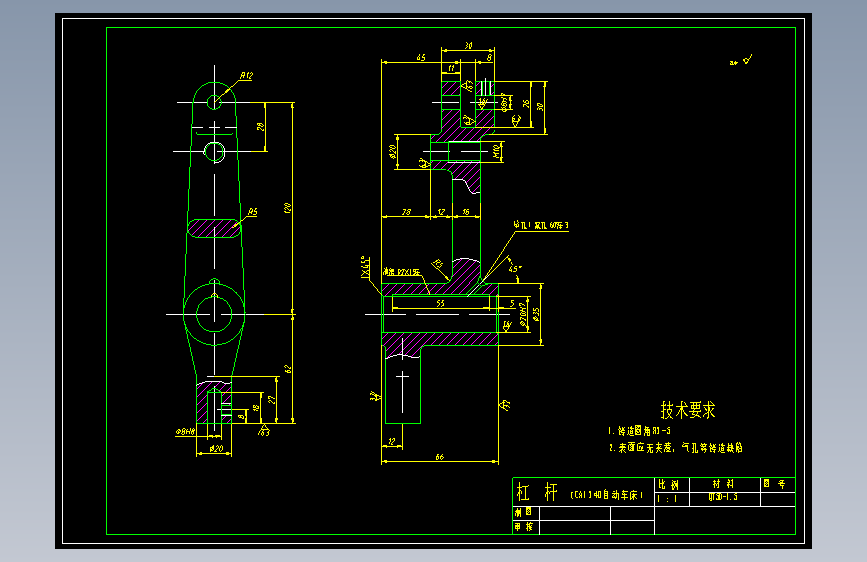Click the ø8H8 hole dimension label
Viewport: 867px width, 562px height.
185,431
